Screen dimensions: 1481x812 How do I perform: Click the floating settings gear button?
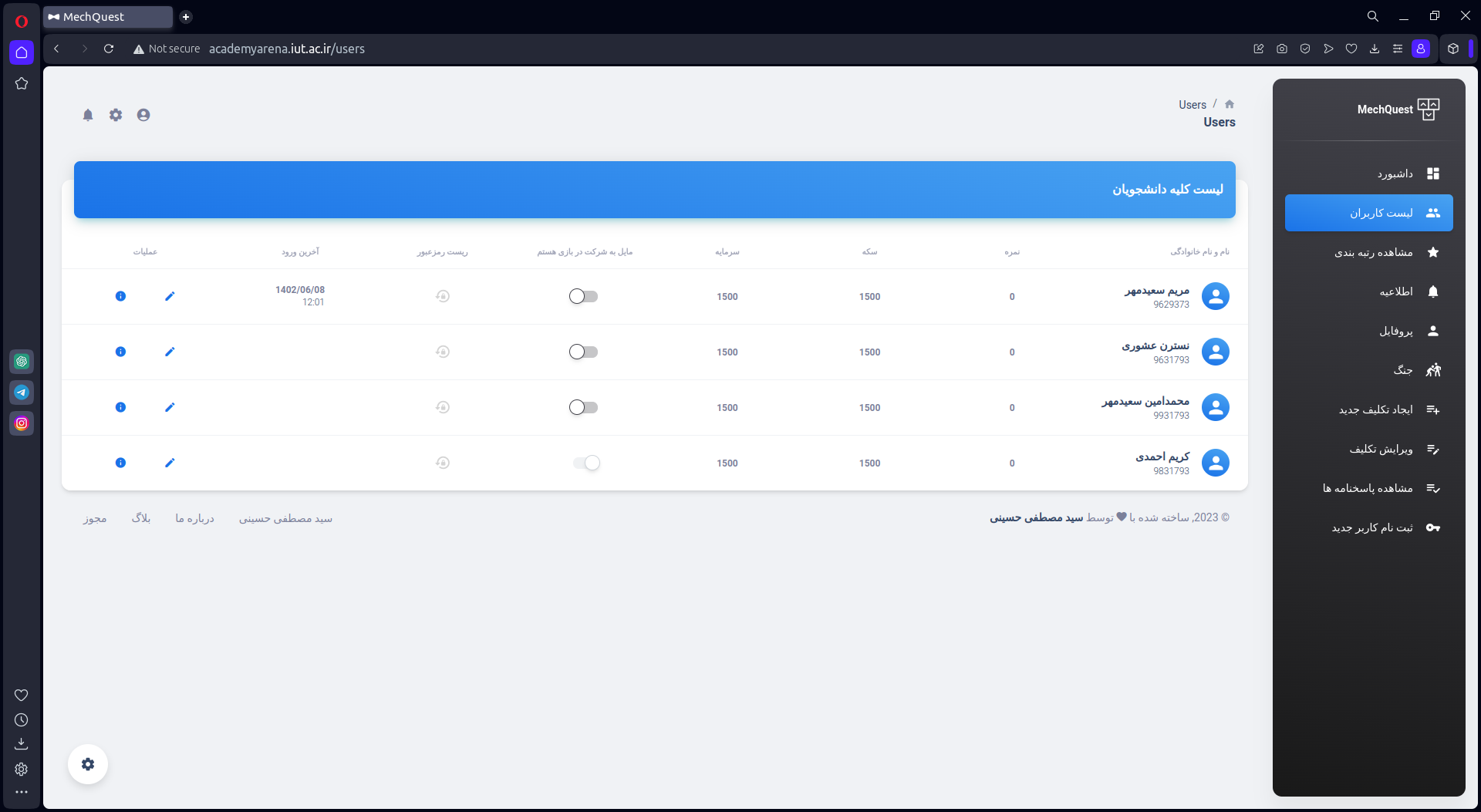click(x=88, y=764)
